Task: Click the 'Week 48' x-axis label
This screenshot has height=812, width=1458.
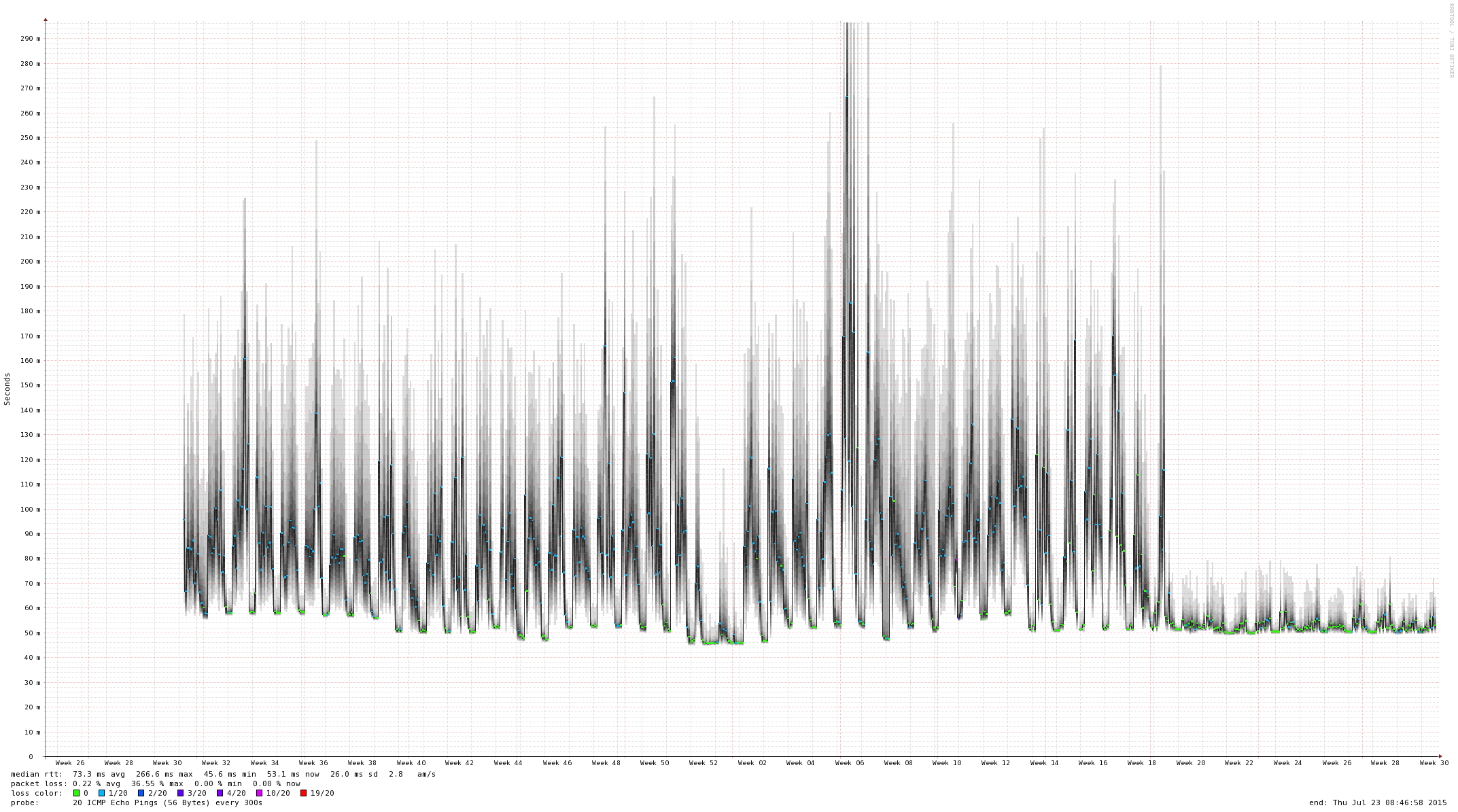Action: [606, 763]
